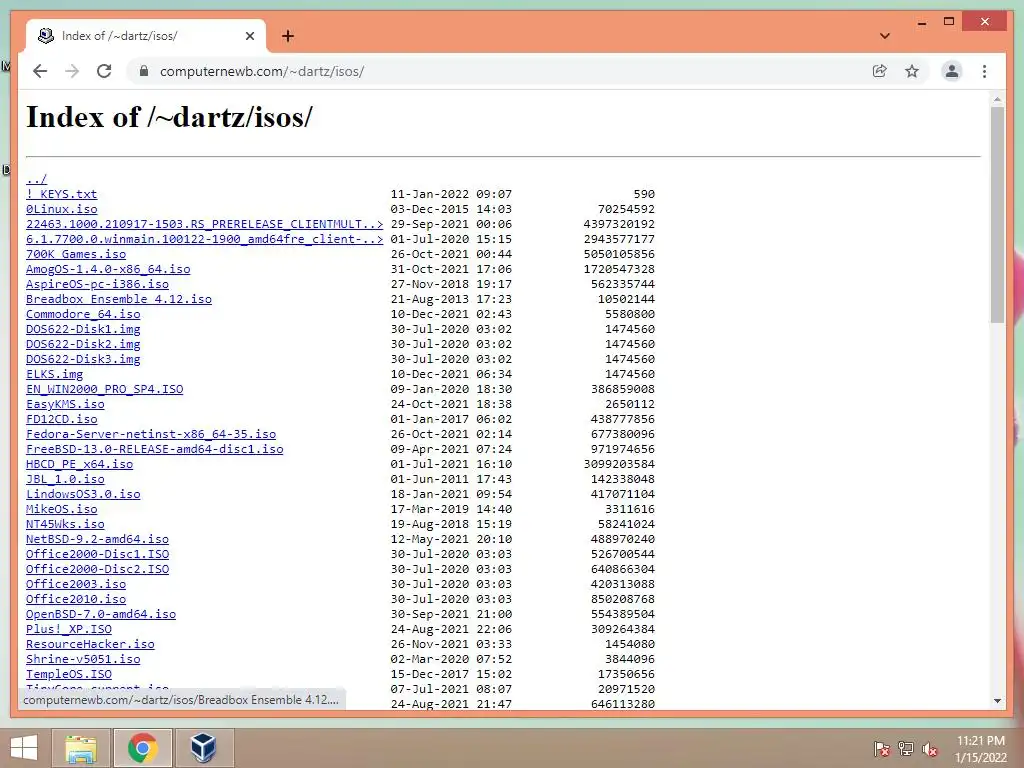Viewport: 1024px width, 768px height.
Task: Click the network tray icon
Action: pyautogui.click(x=906, y=749)
